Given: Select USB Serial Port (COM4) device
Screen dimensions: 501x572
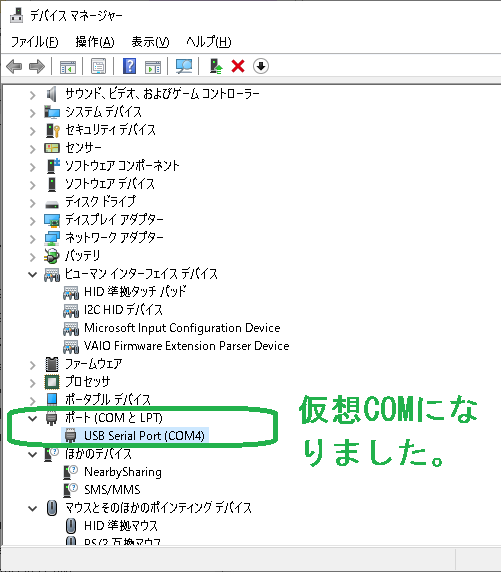Looking at the screenshot, I should coord(144,436).
